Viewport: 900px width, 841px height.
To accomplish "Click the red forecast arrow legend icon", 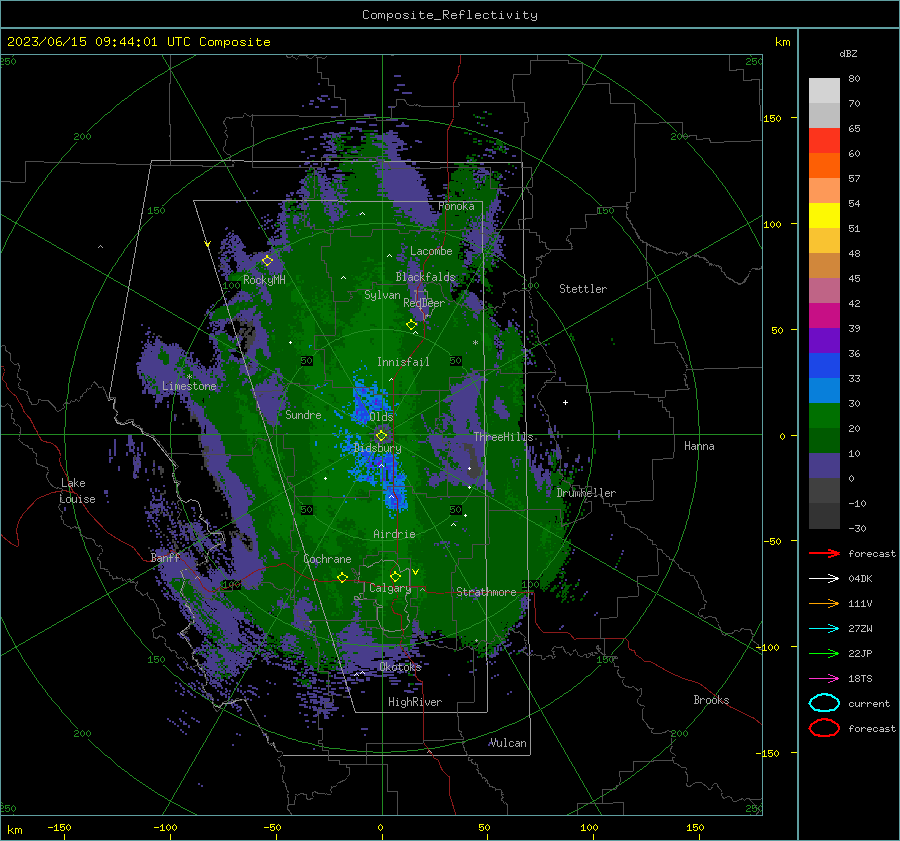I will click(x=824, y=553).
